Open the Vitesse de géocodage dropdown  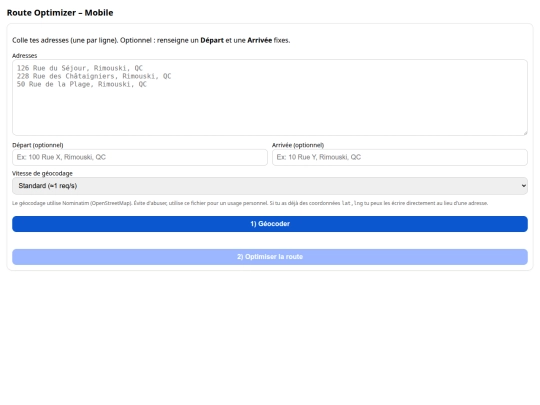tap(270, 186)
